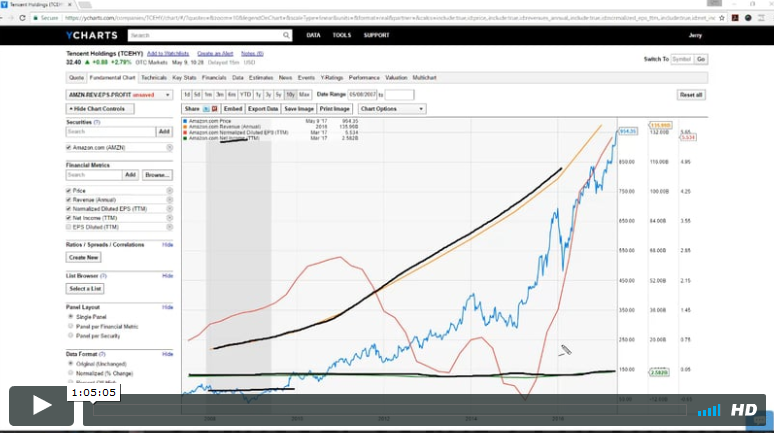
Task: Adjust the video player volume bars
Action: tap(709, 410)
